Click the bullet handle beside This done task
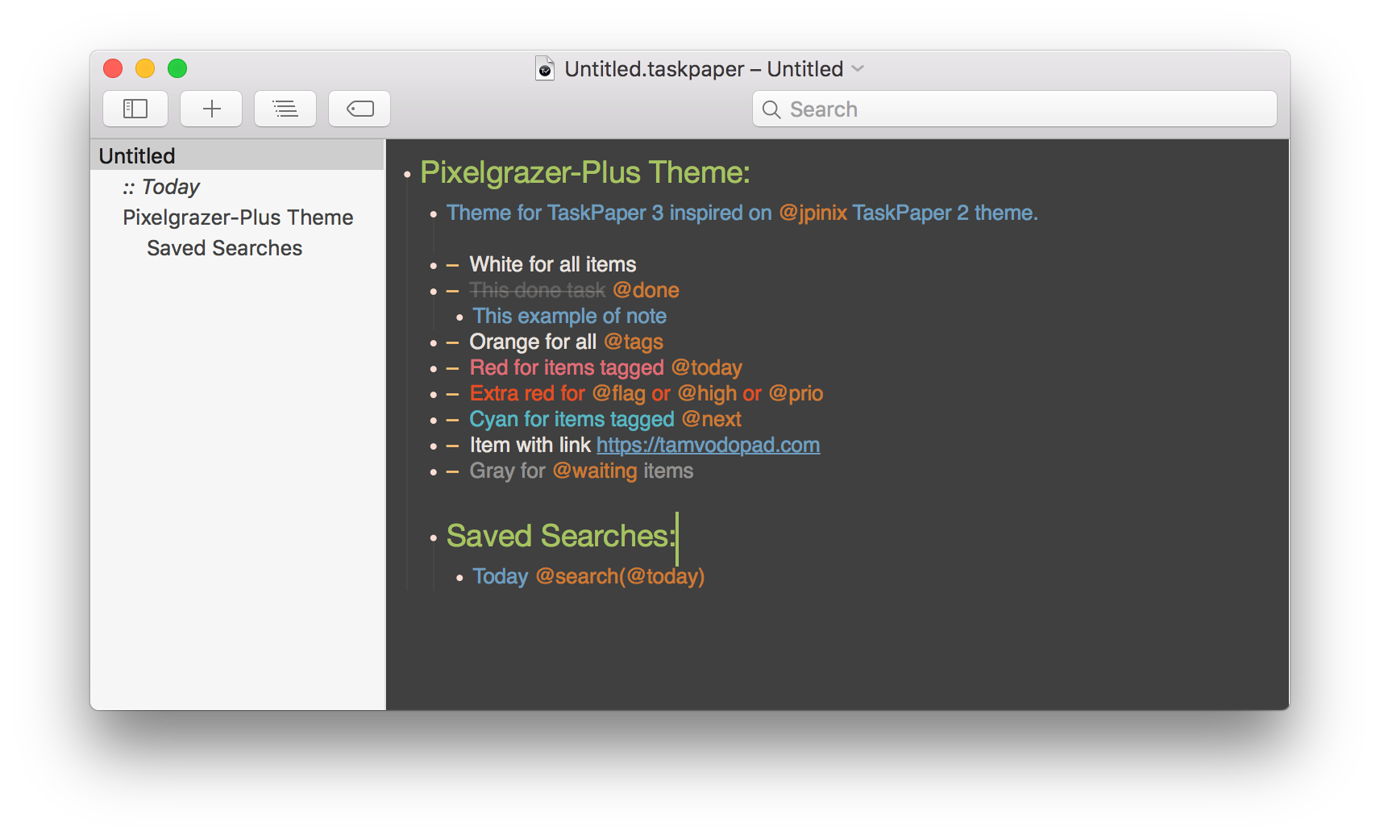 [434, 292]
